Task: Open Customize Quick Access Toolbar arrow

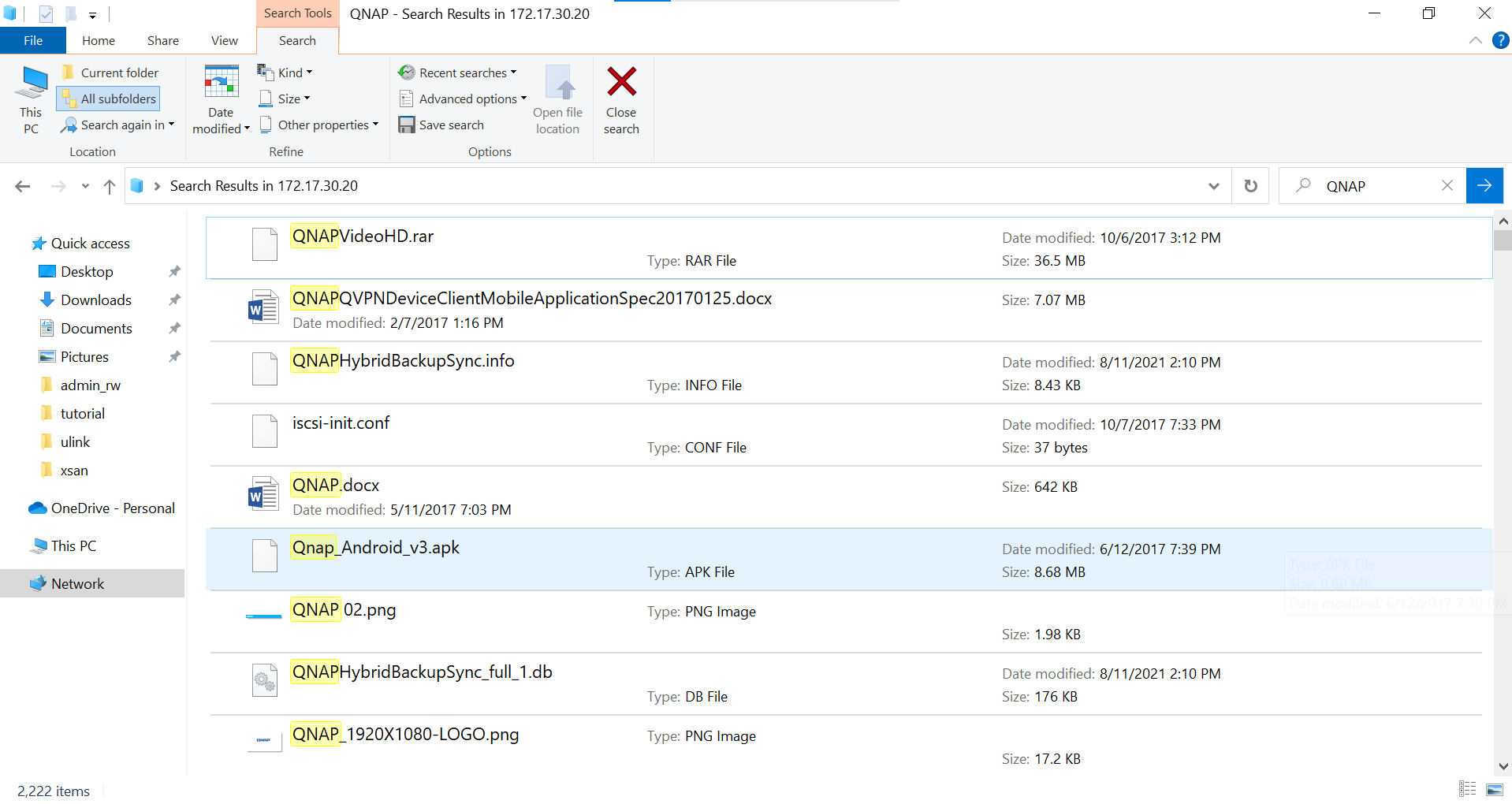Action: (92, 14)
